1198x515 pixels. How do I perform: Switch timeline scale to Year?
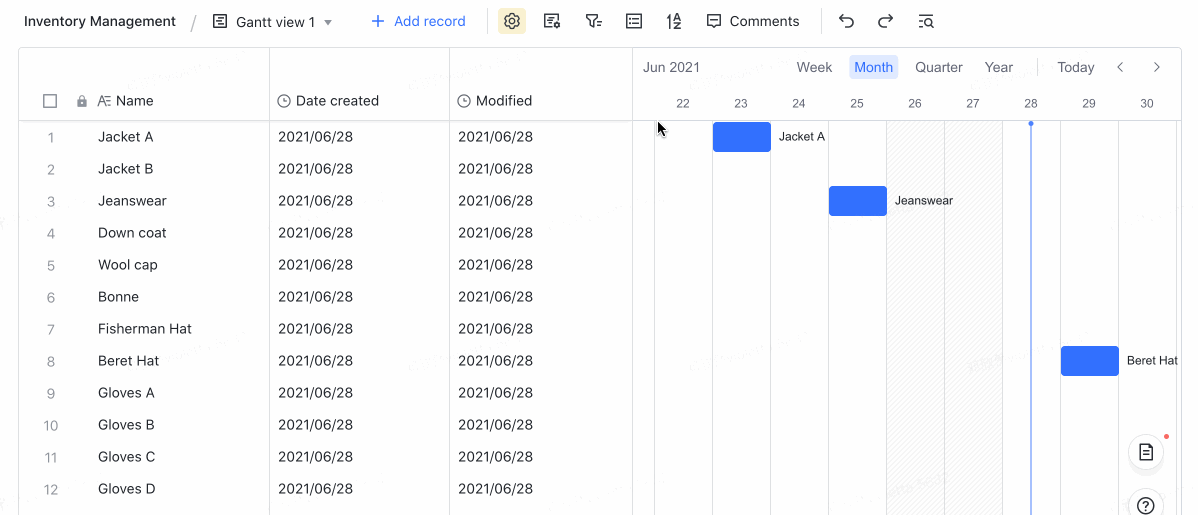998,67
